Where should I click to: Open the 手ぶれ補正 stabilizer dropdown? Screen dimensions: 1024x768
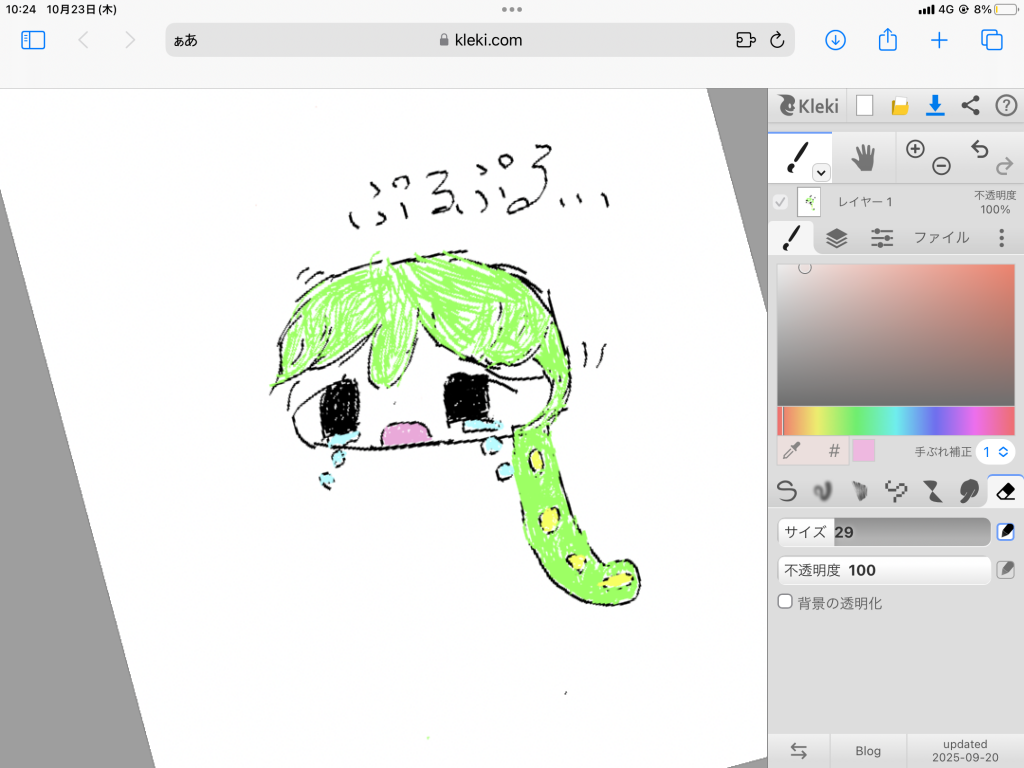click(995, 451)
